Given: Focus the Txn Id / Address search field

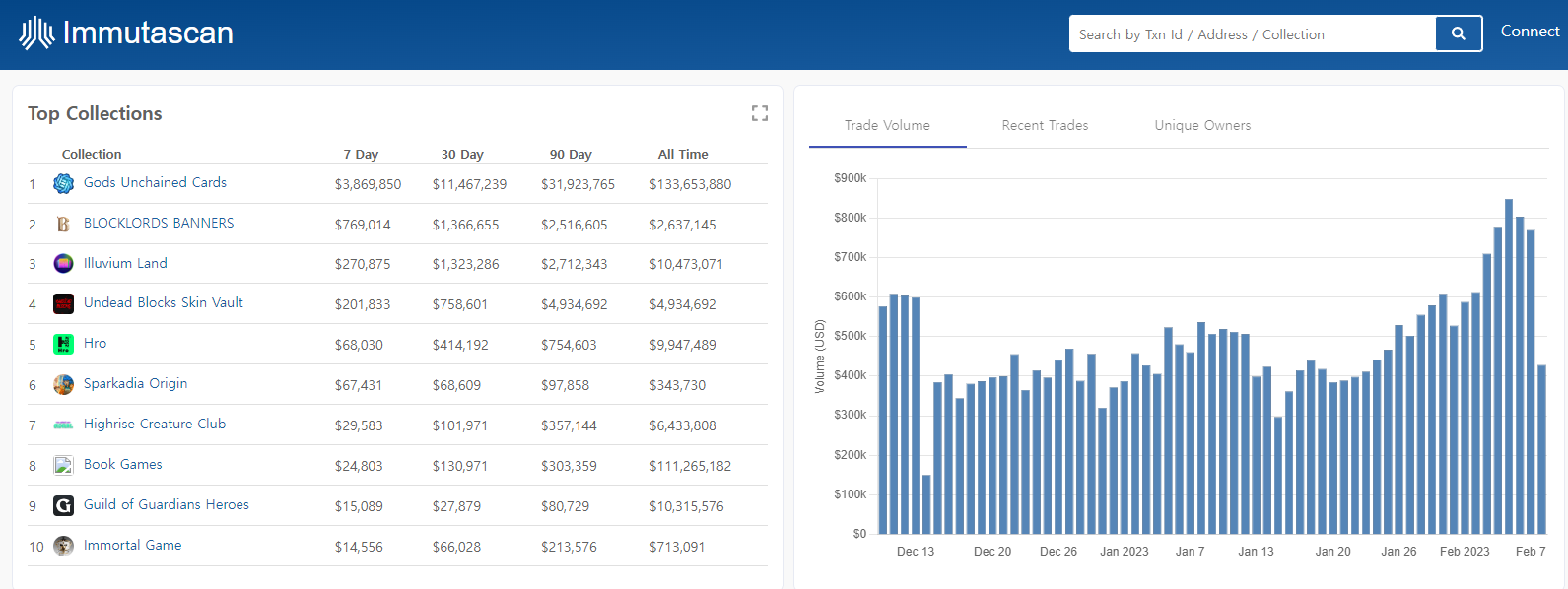Looking at the screenshot, I should point(1253,33).
